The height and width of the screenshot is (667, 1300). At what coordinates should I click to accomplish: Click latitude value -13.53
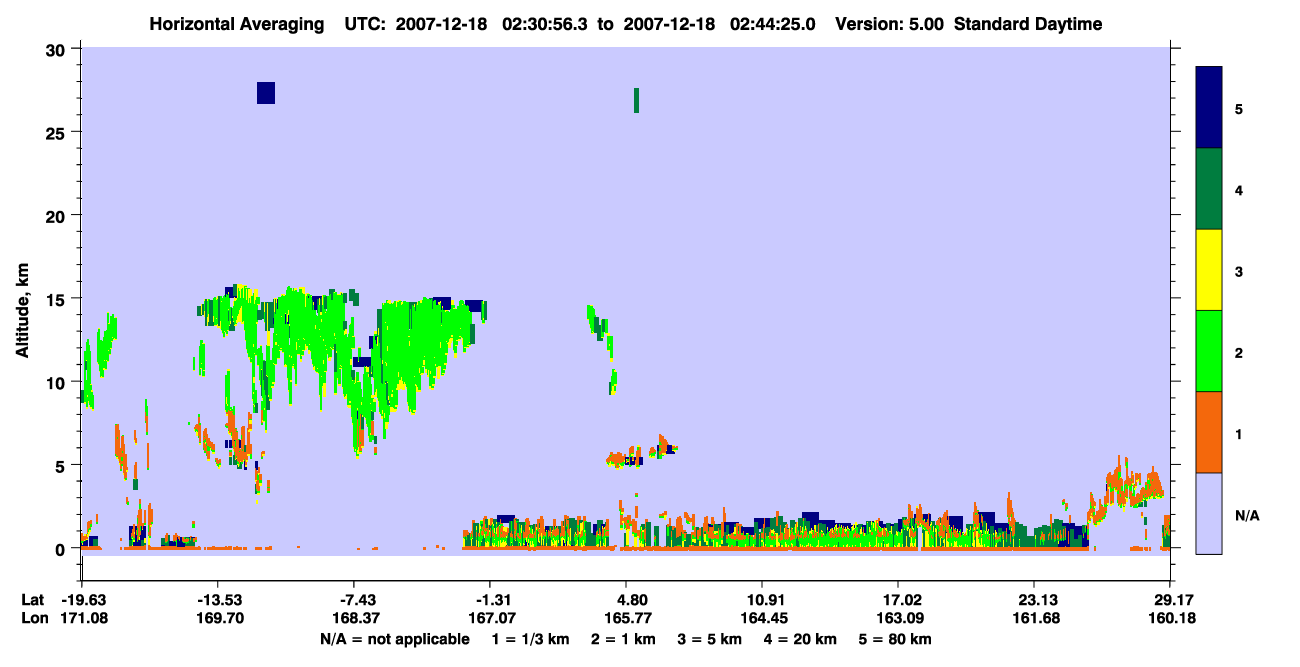[x=218, y=600]
